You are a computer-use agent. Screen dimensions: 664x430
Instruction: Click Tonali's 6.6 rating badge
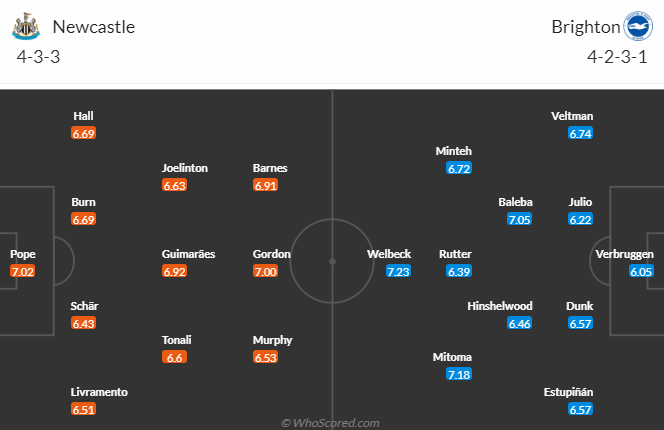[x=173, y=357]
